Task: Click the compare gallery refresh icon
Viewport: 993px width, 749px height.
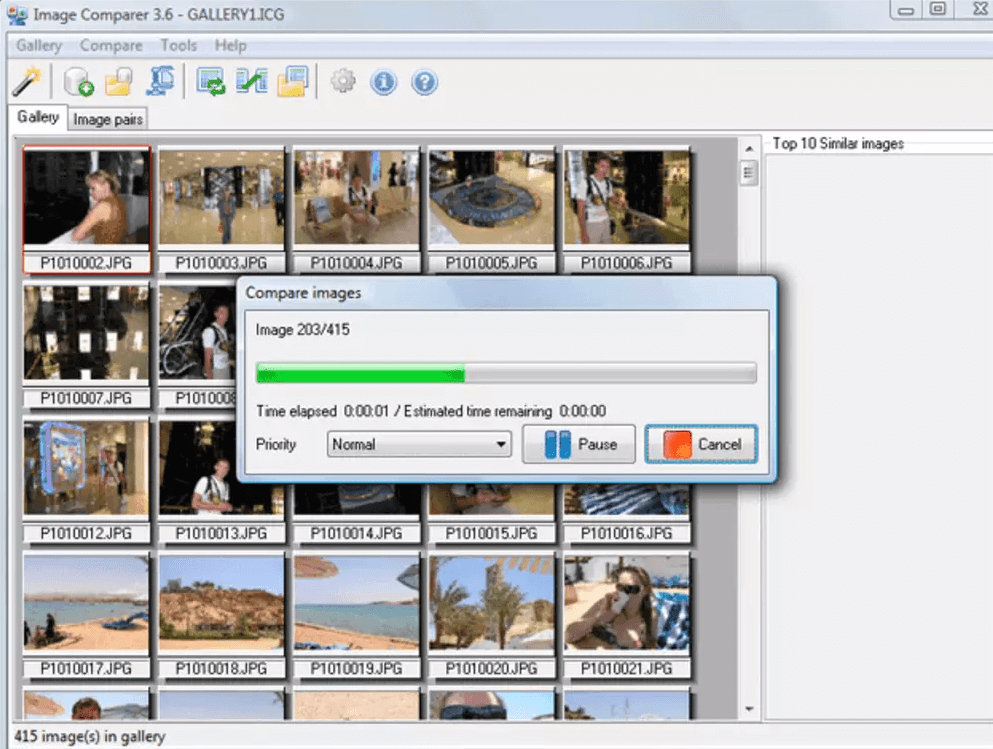Action: point(210,82)
